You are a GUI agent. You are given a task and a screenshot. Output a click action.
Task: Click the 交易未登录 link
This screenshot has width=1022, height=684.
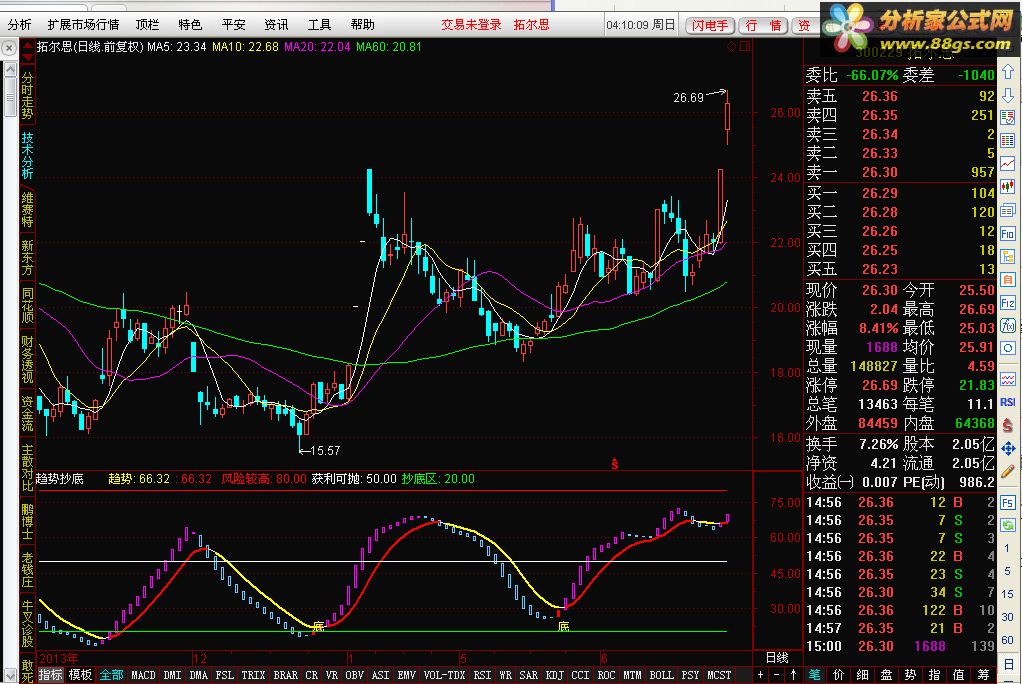pyautogui.click(x=471, y=25)
